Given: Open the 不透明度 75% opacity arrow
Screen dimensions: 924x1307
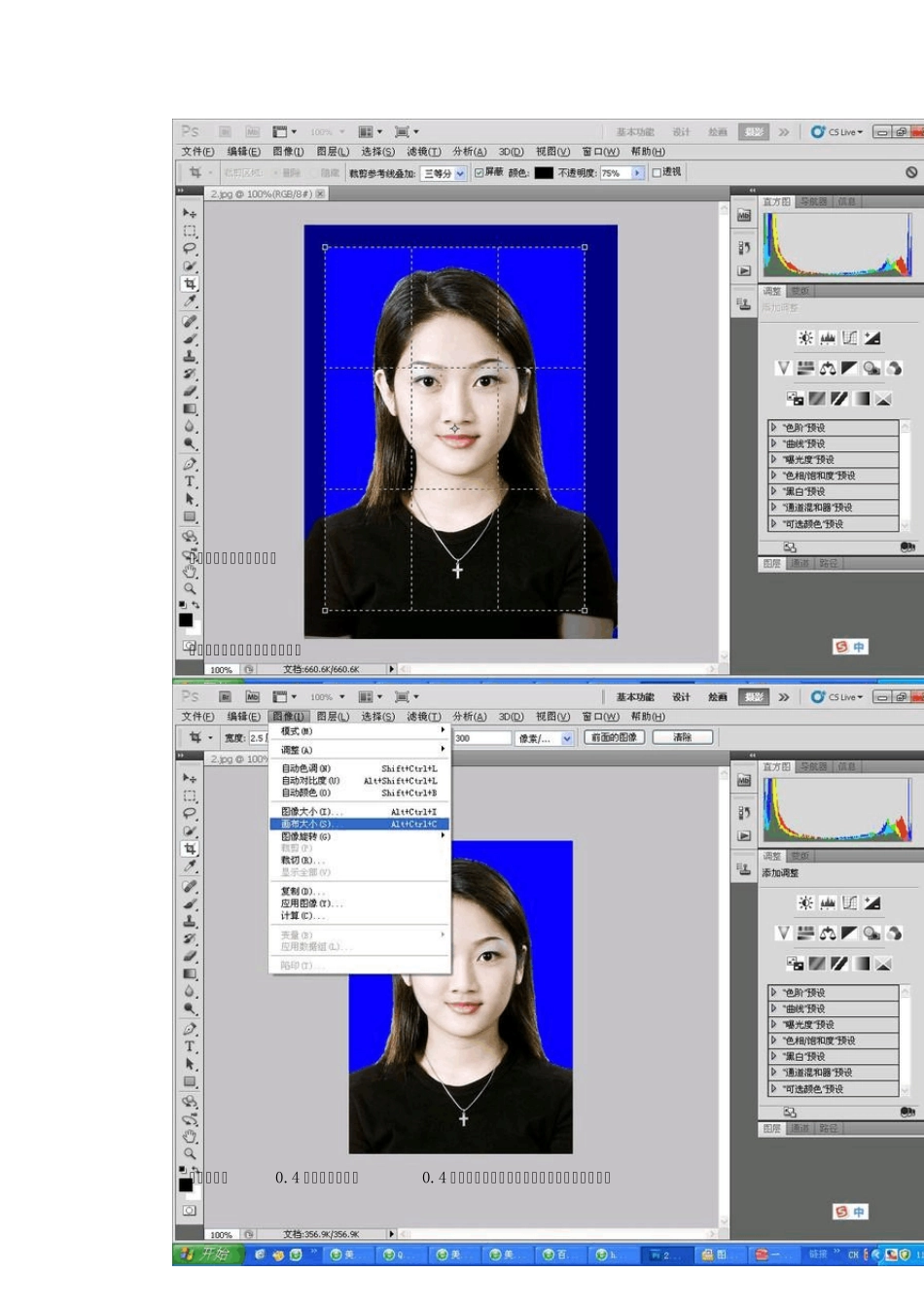Looking at the screenshot, I should point(637,173).
